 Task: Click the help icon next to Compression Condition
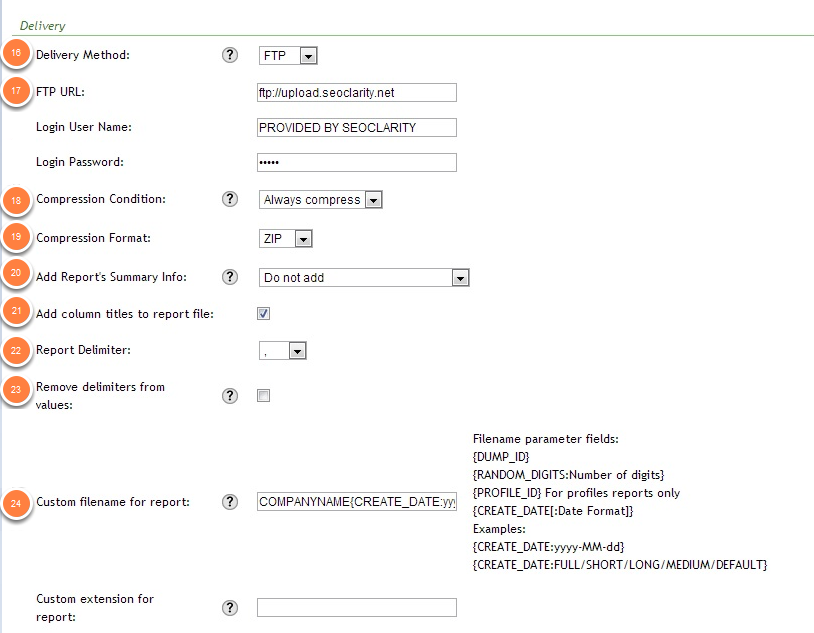(x=230, y=200)
